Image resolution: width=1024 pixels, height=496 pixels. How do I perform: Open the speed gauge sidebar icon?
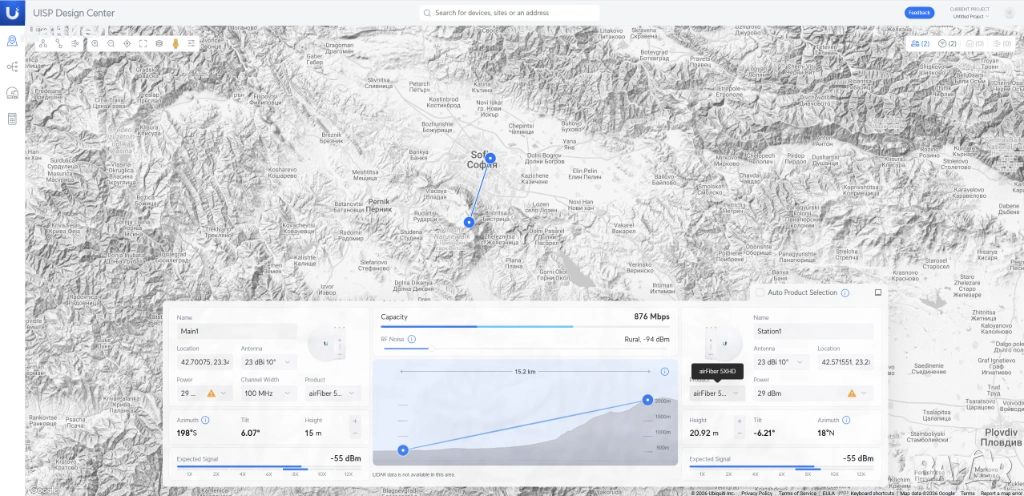coord(12,93)
